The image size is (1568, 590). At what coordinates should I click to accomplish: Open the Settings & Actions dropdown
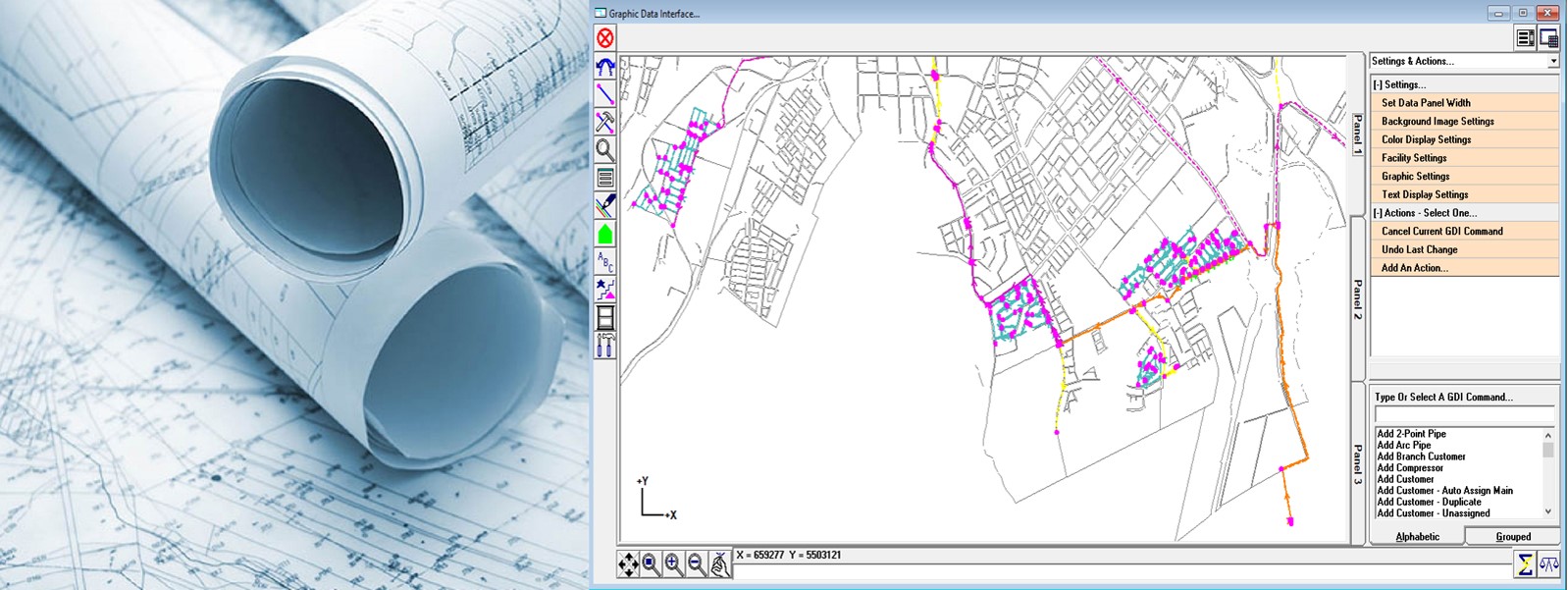coord(1553,61)
